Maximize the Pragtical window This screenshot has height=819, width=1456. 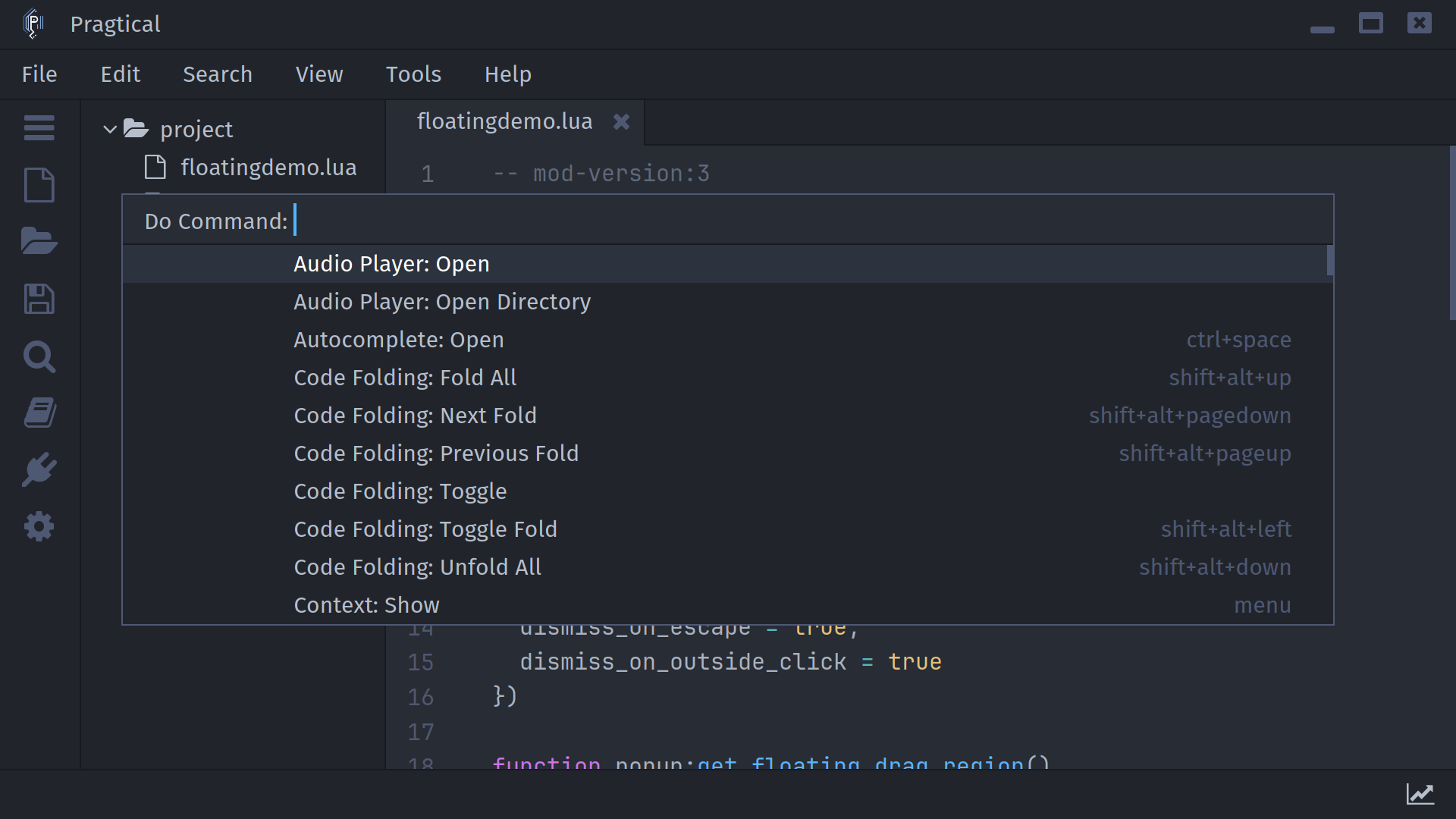click(x=1370, y=24)
